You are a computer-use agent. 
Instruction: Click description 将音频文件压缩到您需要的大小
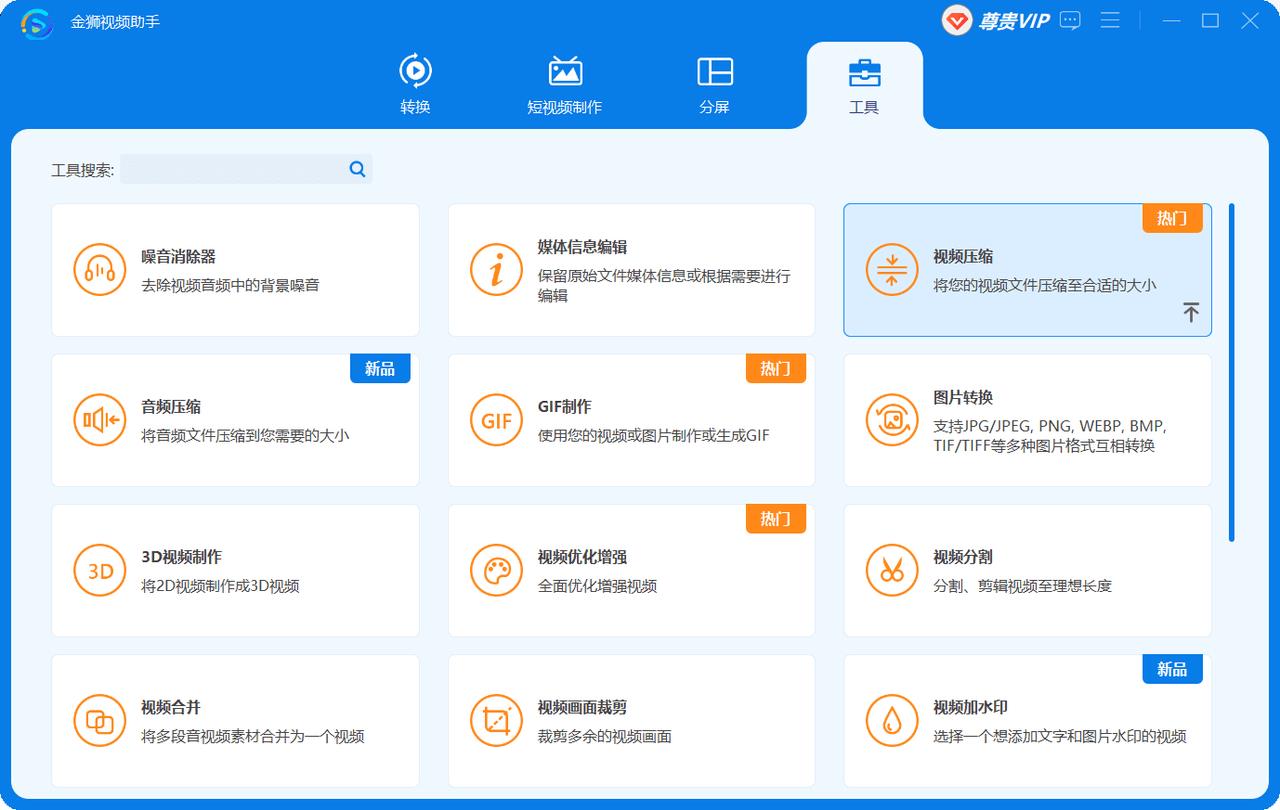(x=245, y=435)
